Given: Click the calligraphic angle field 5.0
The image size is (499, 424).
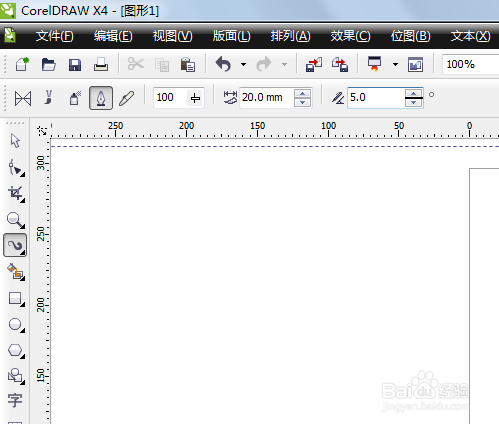Looking at the screenshot, I should (x=376, y=98).
